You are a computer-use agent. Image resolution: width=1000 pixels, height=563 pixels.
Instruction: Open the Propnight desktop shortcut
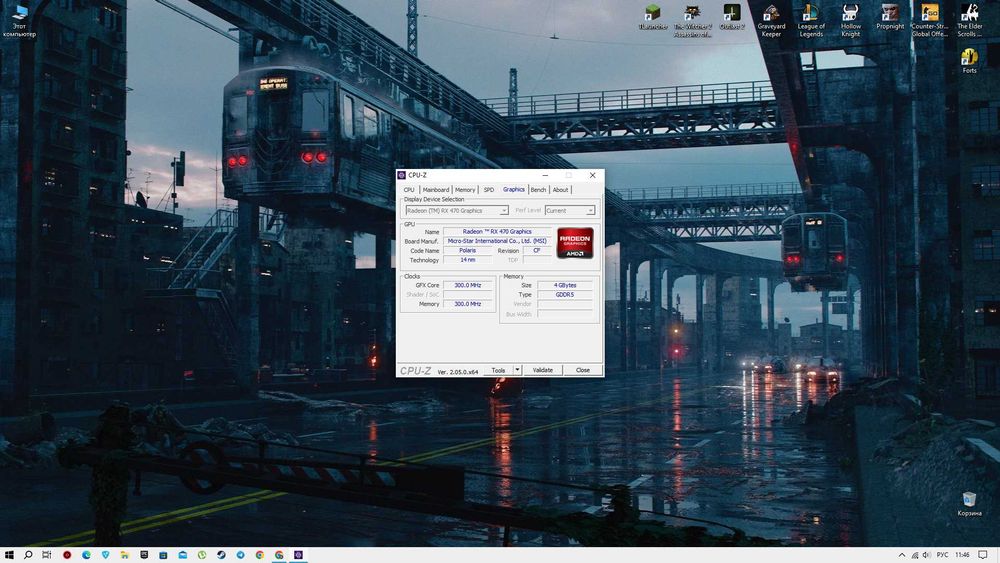(890, 17)
